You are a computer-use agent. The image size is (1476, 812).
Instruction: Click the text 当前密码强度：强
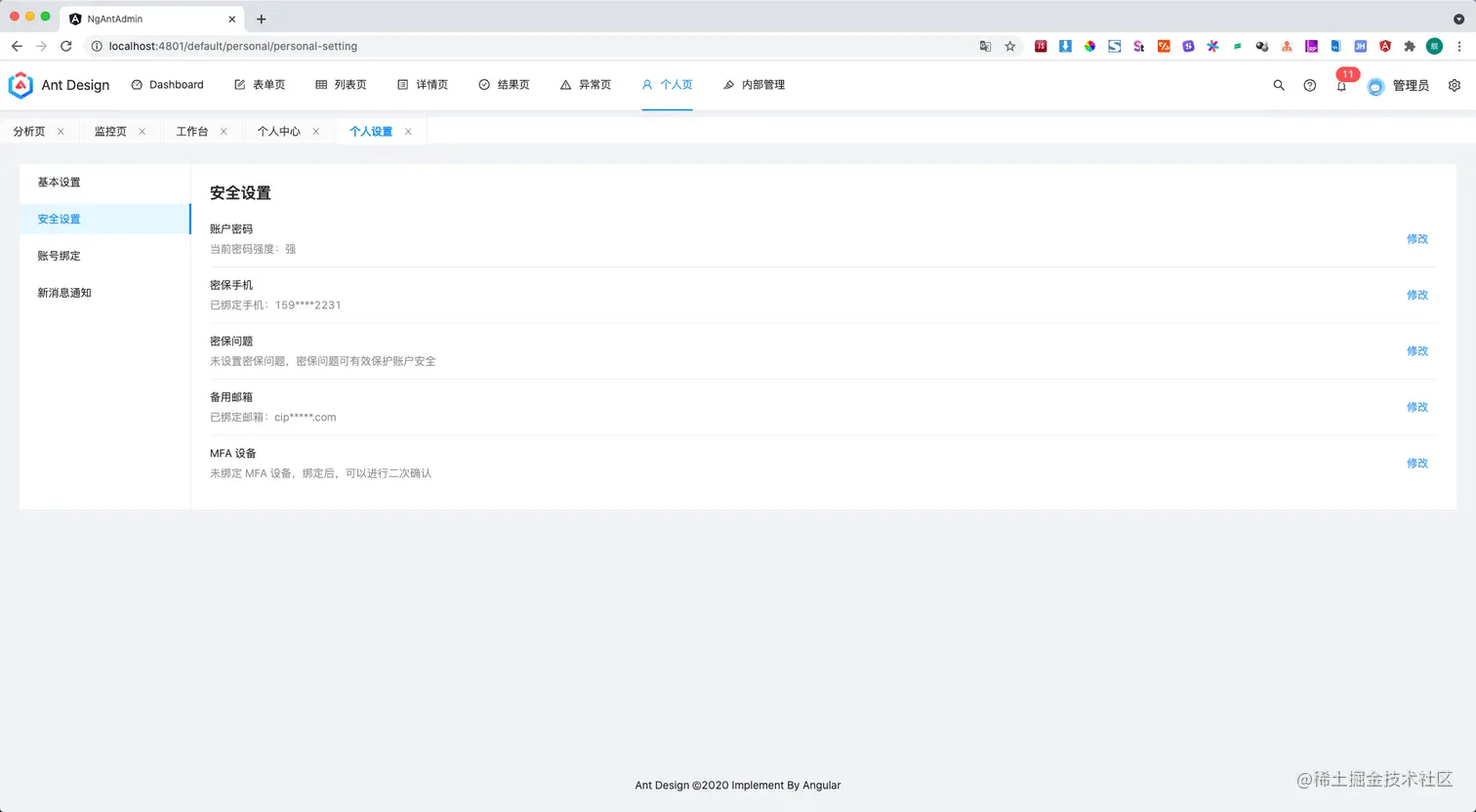tap(253, 249)
